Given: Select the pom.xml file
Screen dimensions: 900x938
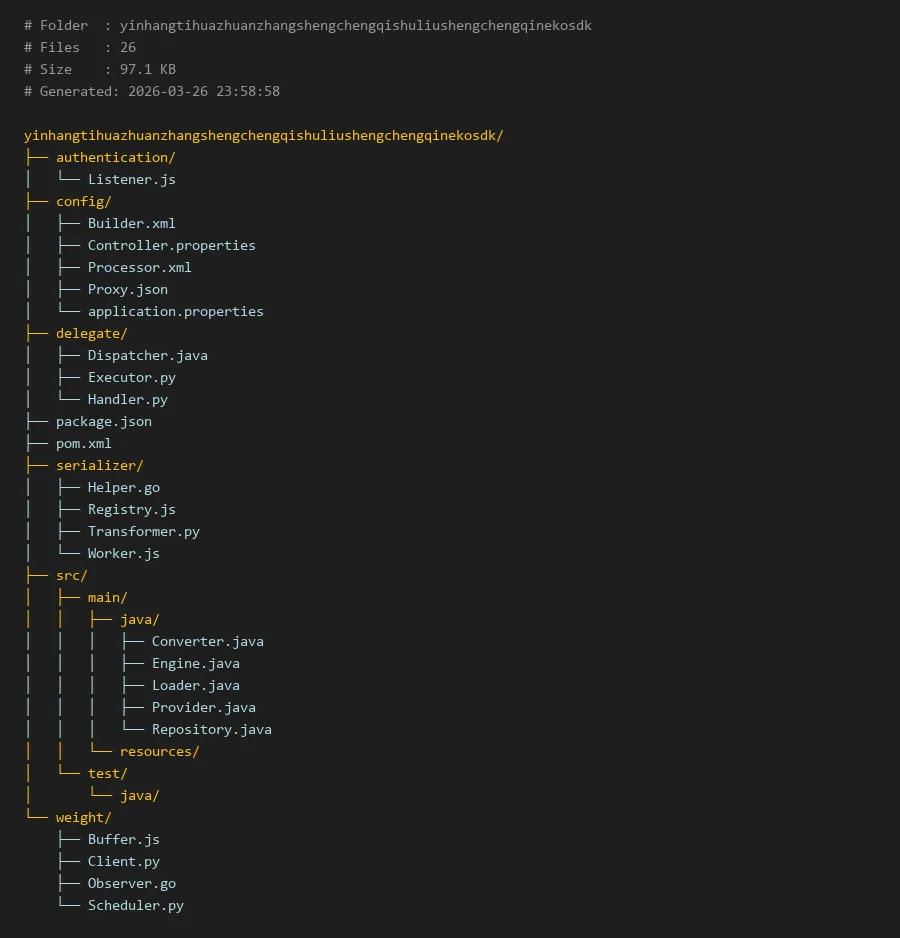Looking at the screenshot, I should [83, 443].
